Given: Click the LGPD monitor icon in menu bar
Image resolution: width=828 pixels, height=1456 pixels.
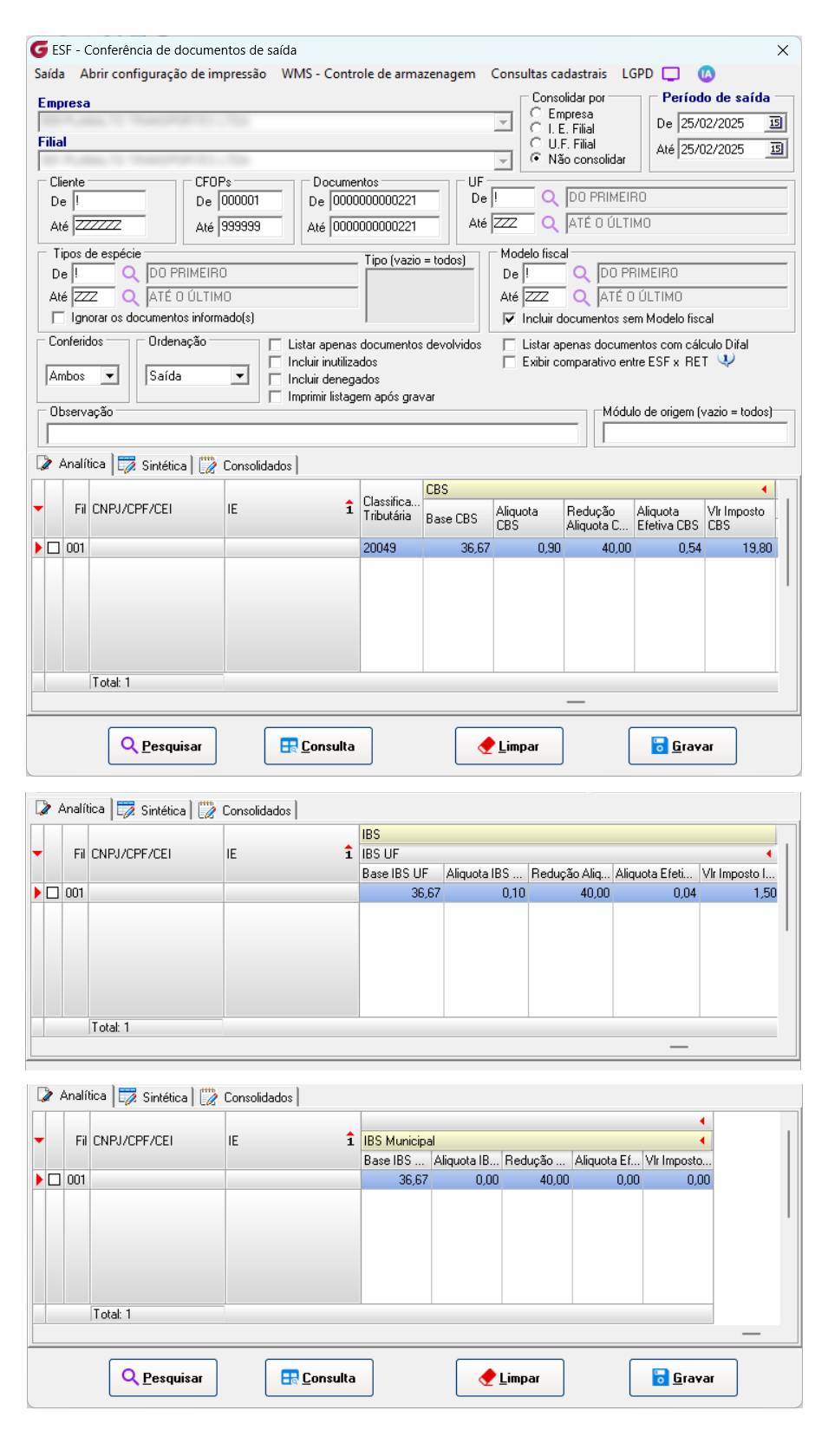Looking at the screenshot, I should pyautogui.click(x=671, y=75).
